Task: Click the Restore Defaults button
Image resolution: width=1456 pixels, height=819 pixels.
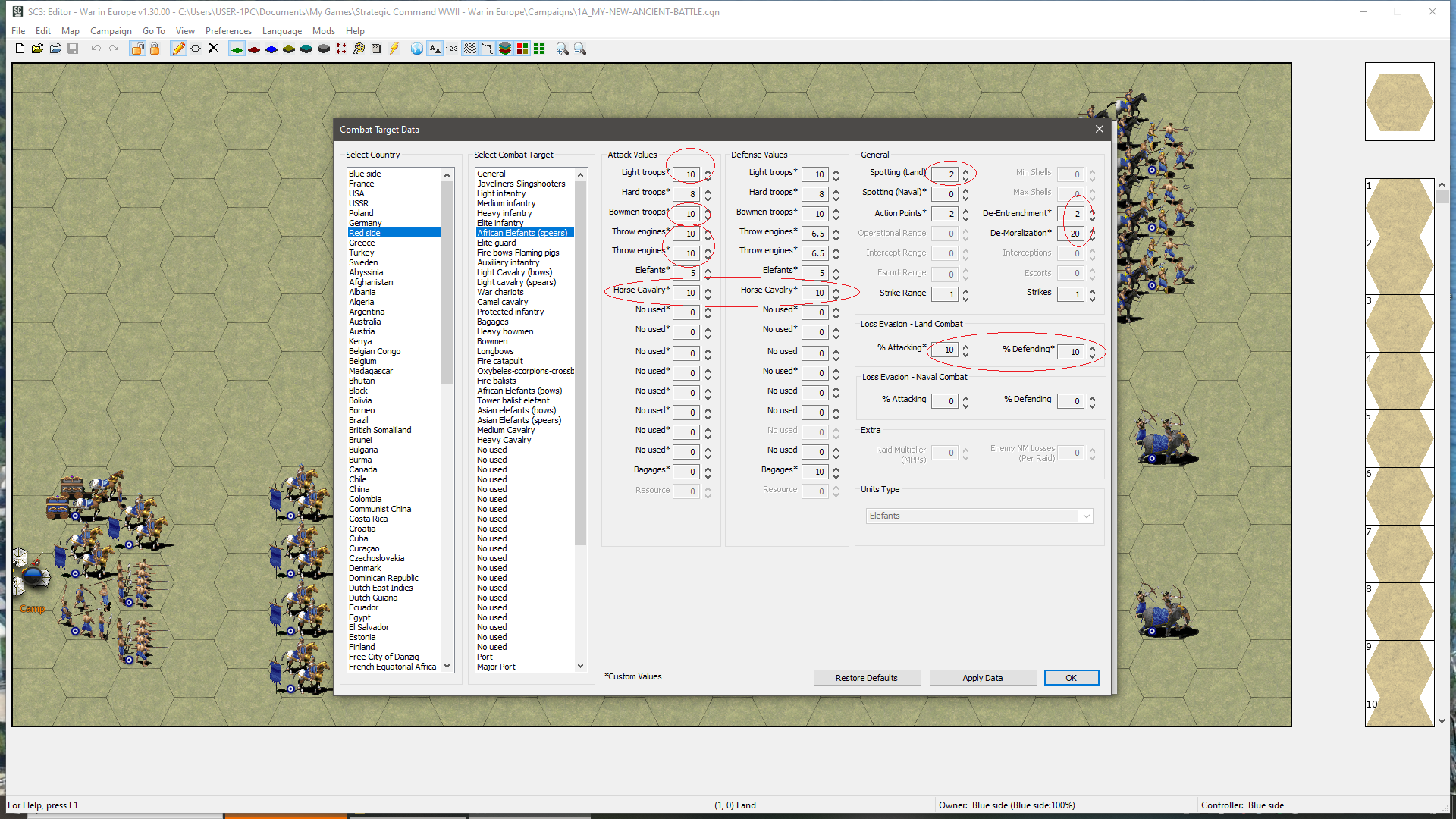Action: point(867,678)
